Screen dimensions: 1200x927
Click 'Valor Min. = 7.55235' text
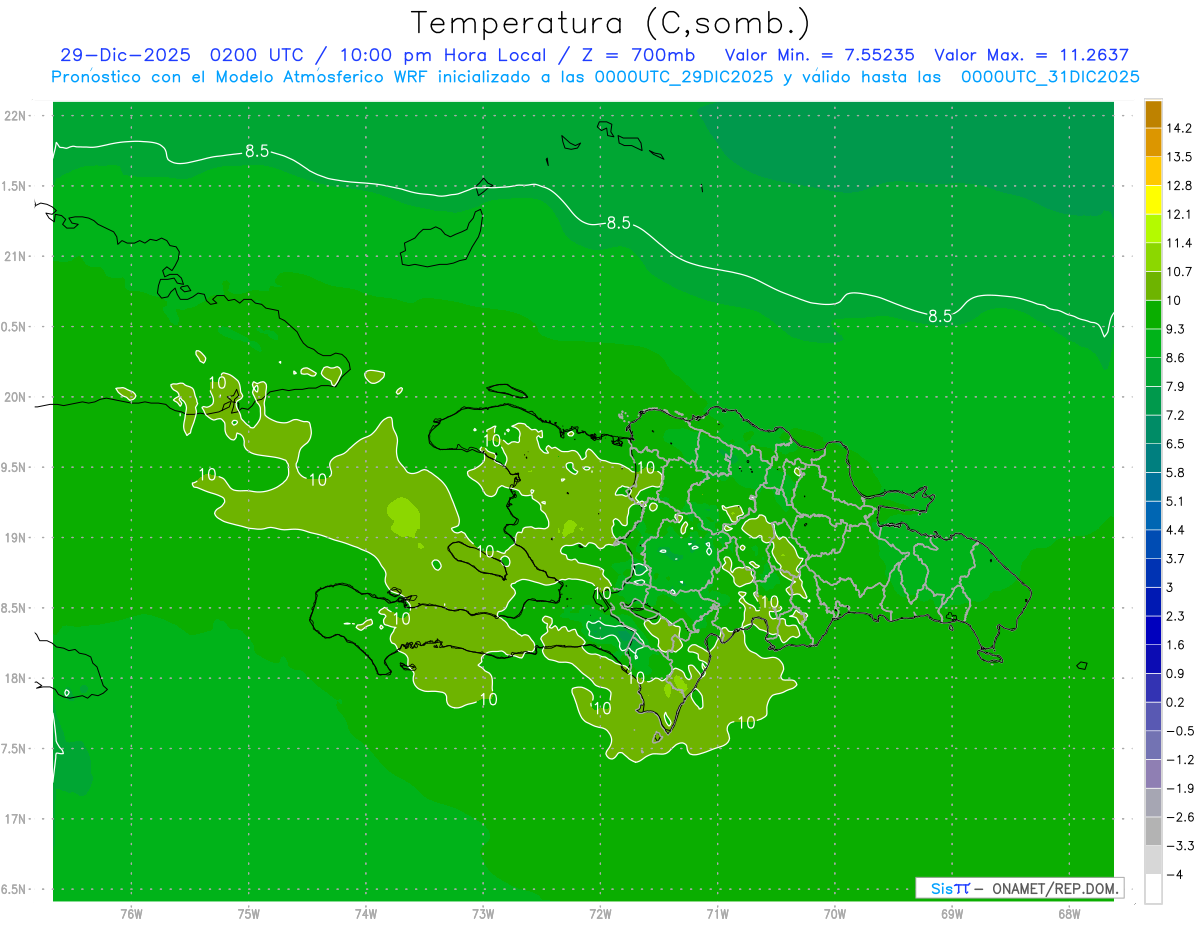[x=819, y=56]
